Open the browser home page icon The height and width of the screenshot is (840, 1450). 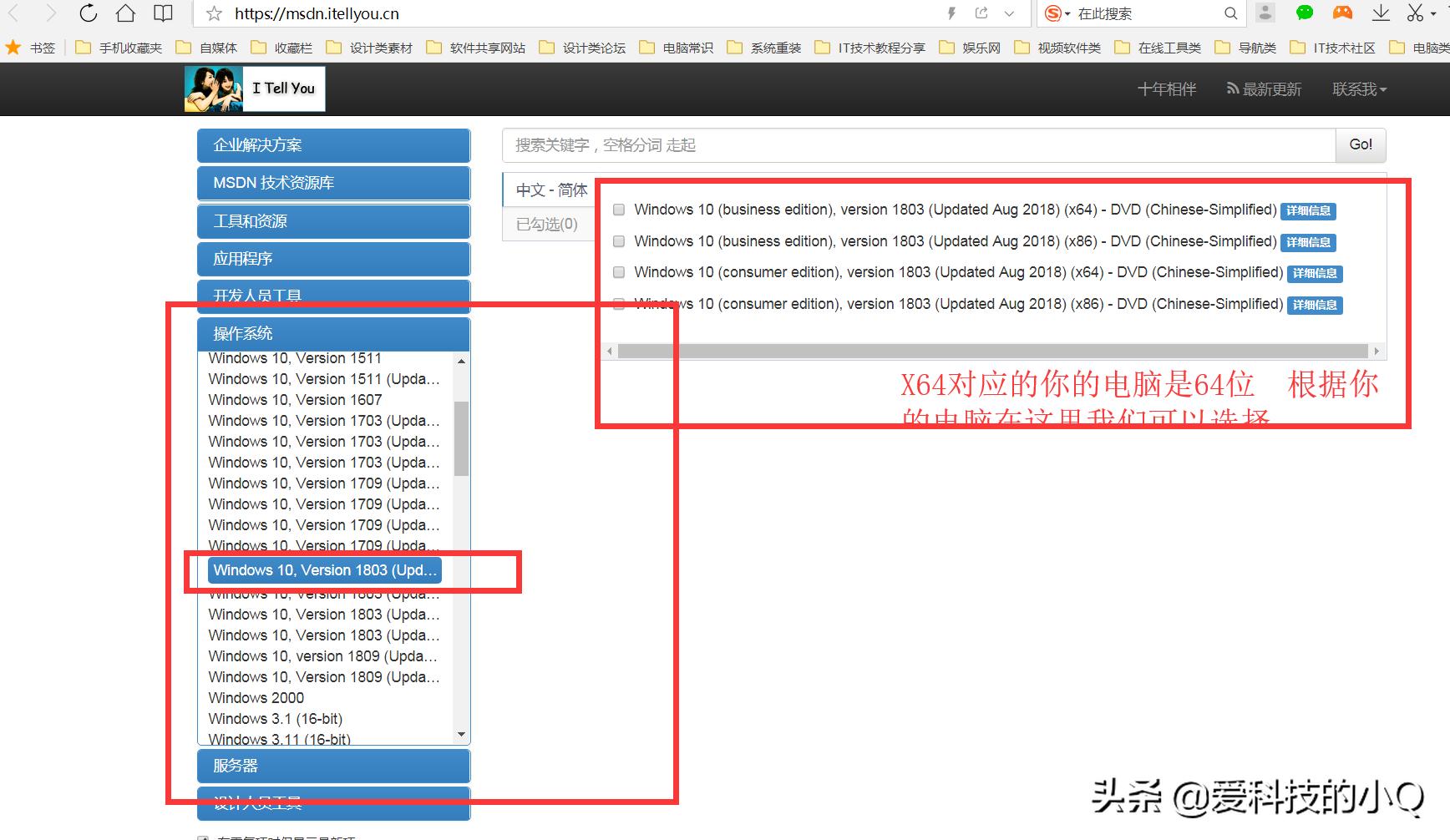pyautogui.click(x=124, y=13)
